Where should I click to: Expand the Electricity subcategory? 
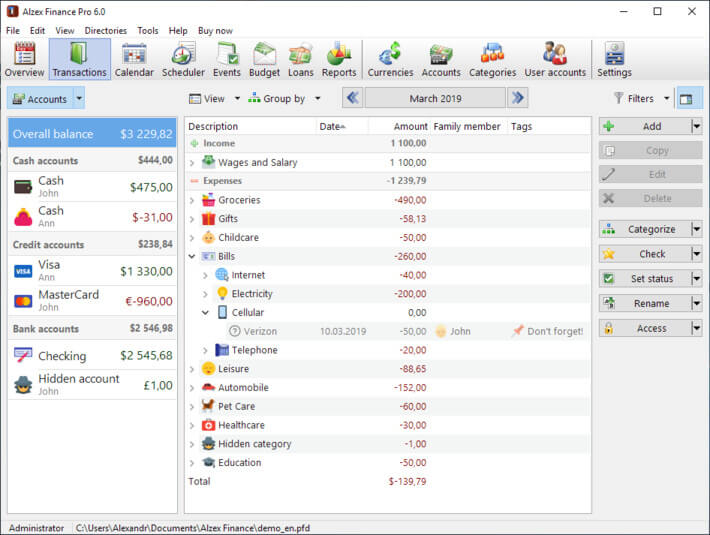205,294
